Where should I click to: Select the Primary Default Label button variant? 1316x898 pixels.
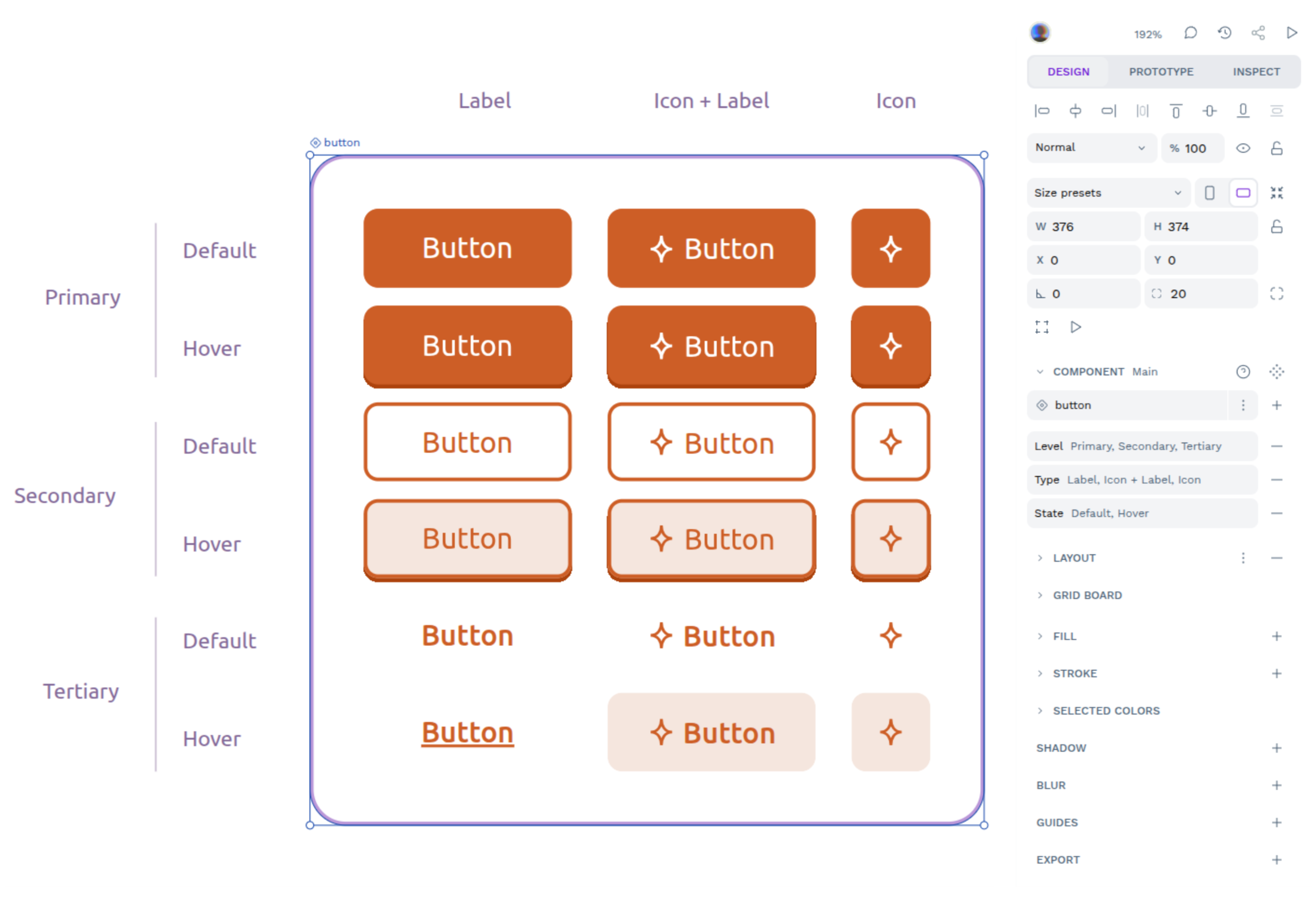click(467, 248)
